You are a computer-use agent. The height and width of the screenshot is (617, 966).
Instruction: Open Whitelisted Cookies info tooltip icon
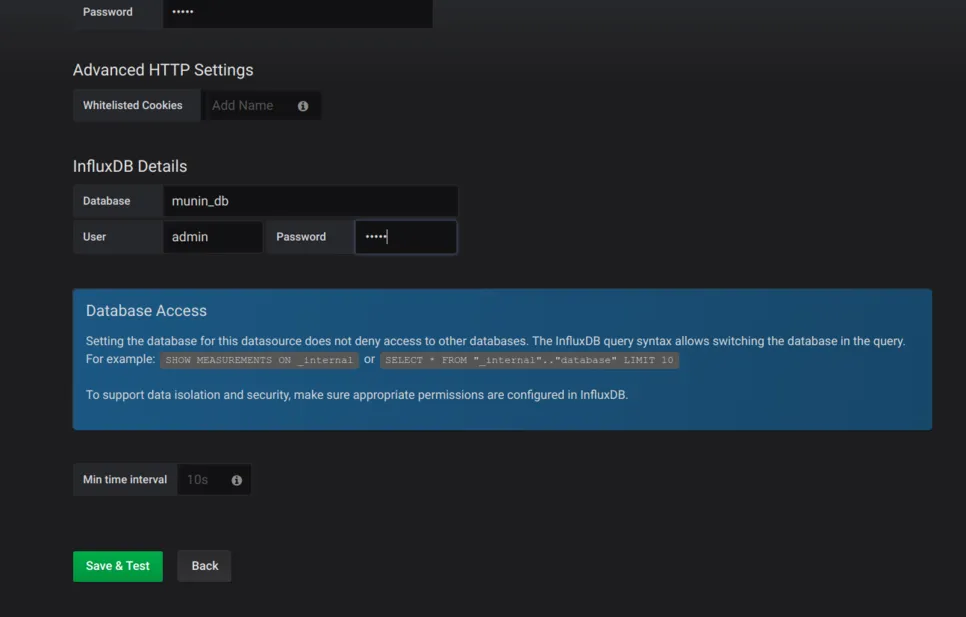pyautogui.click(x=302, y=106)
